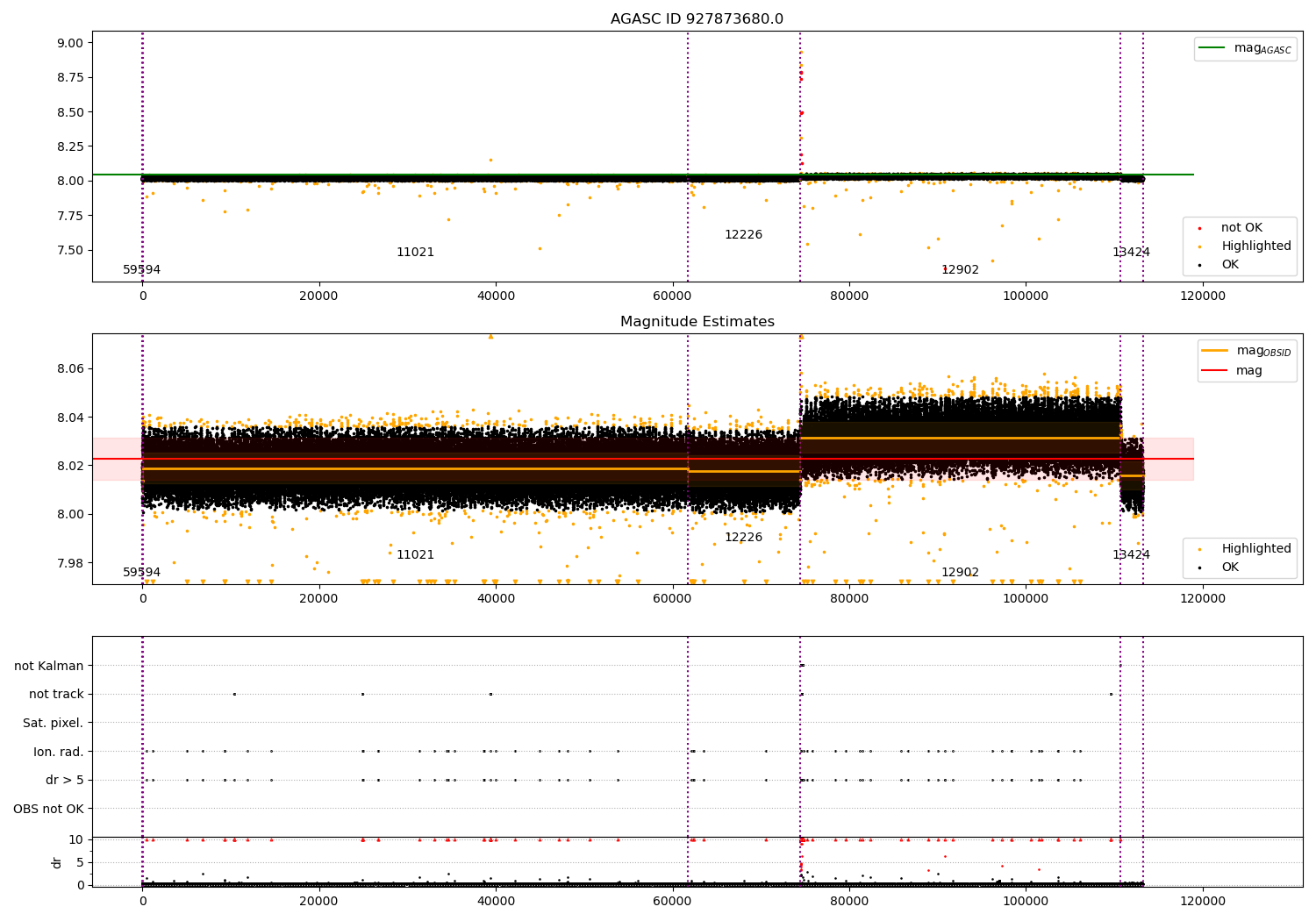
Task: Click the 5 tick on the dr axis
Action: click(x=80, y=862)
